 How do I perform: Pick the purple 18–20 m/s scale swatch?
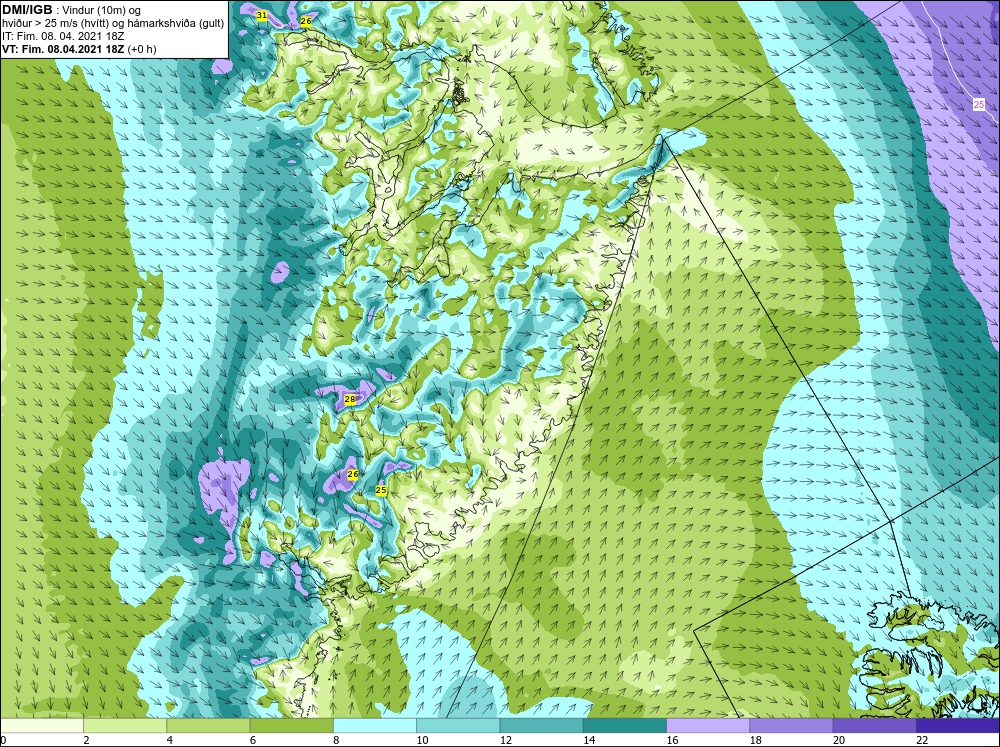pyautogui.click(x=791, y=725)
